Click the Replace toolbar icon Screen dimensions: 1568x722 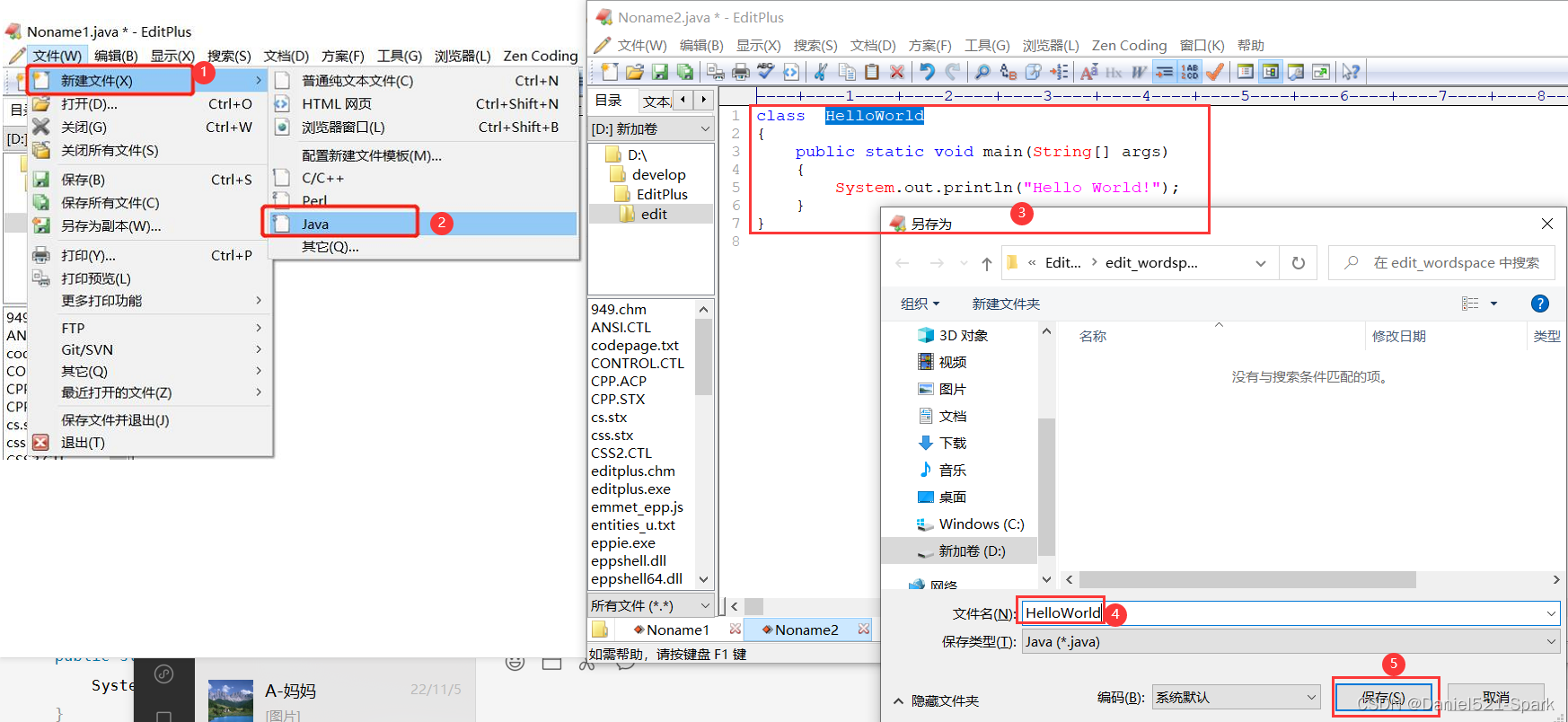(x=1009, y=72)
